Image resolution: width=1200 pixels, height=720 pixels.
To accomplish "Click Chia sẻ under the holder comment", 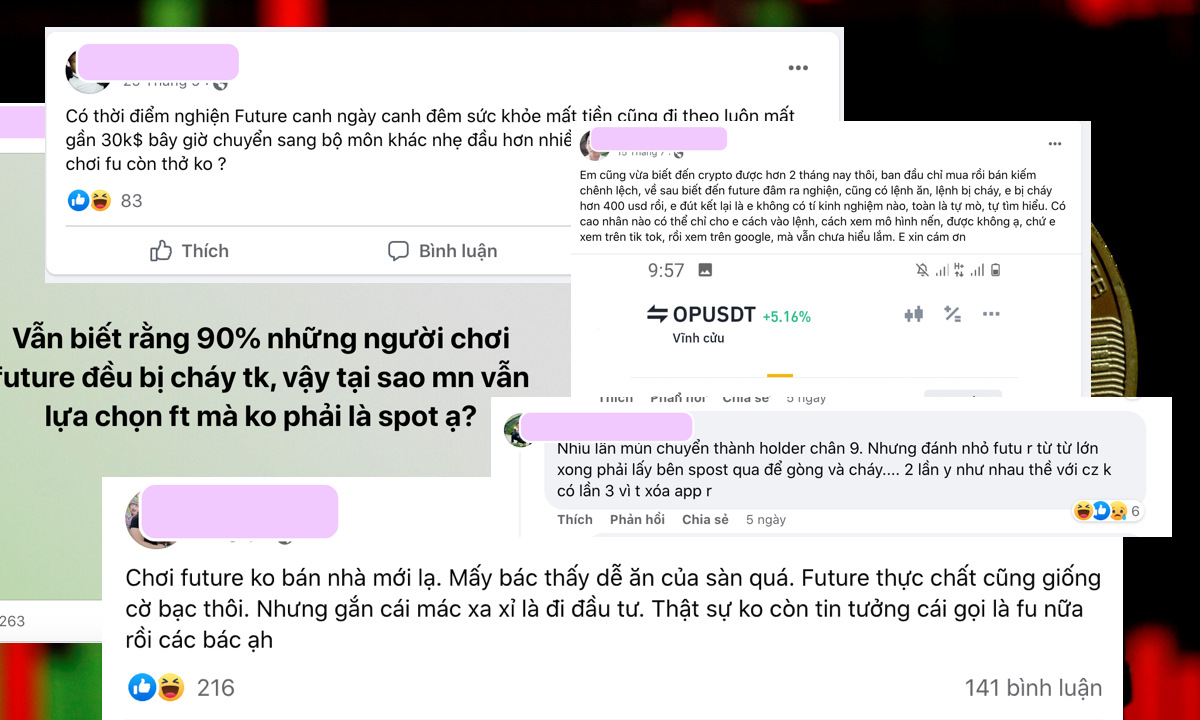I will (705, 519).
